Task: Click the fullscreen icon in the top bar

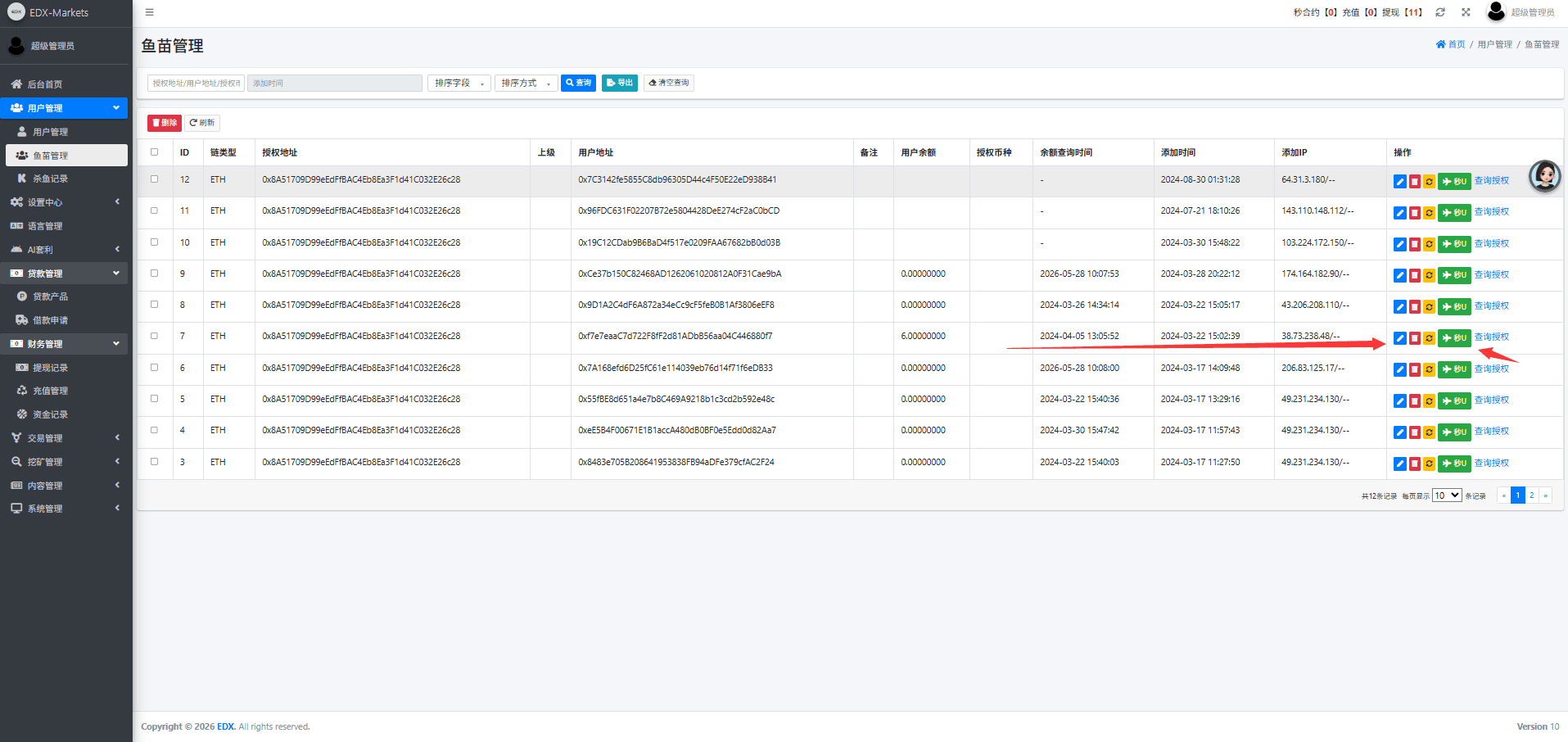Action: click(1466, 12)
